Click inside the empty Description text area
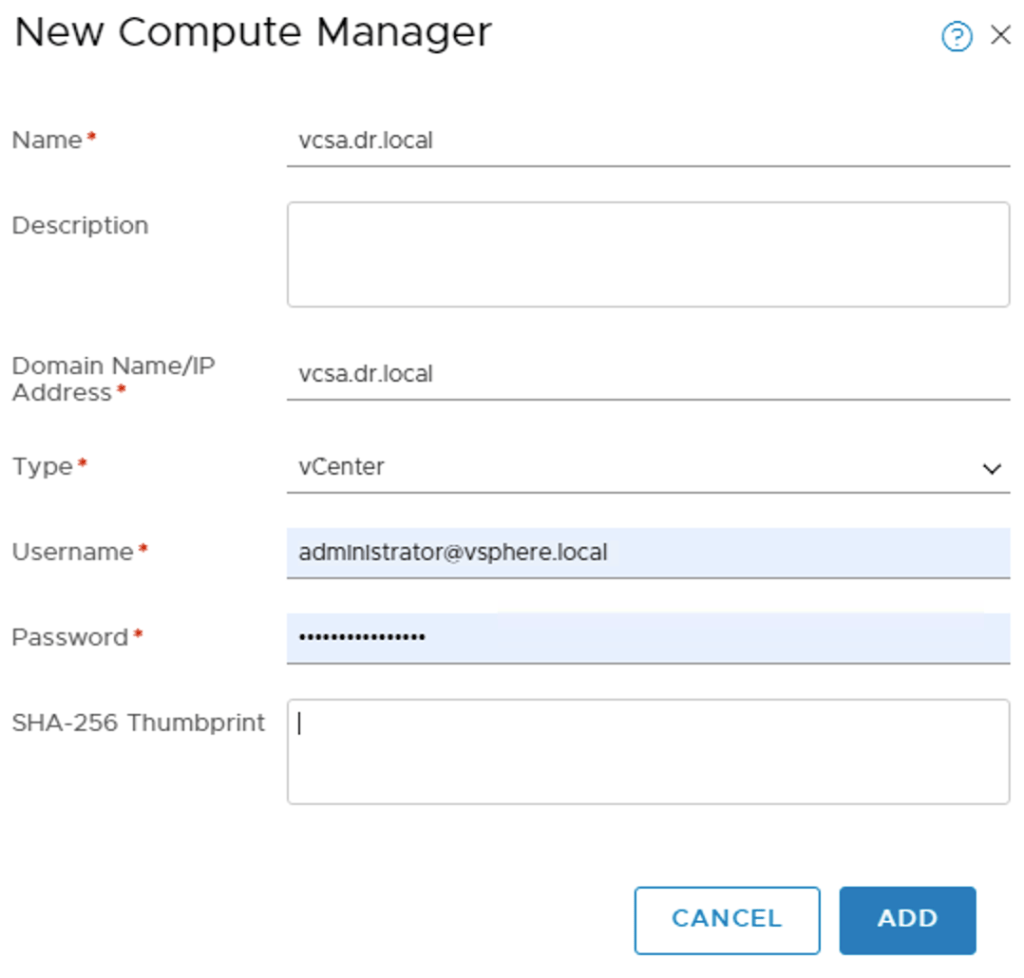This screenshot has width=1024, height=978. (647, 254)
